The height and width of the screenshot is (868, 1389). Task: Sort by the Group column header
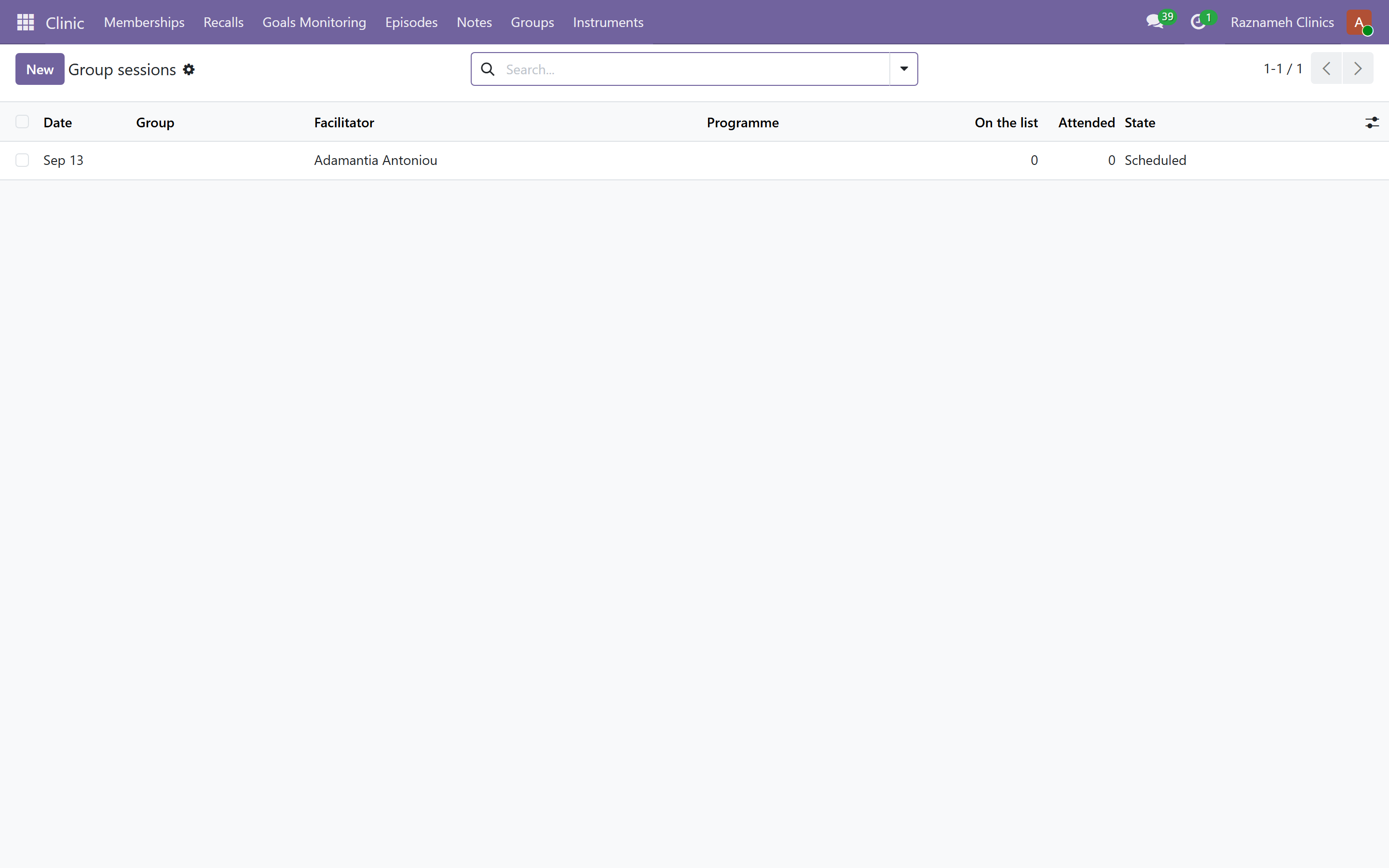click(155, 122)
